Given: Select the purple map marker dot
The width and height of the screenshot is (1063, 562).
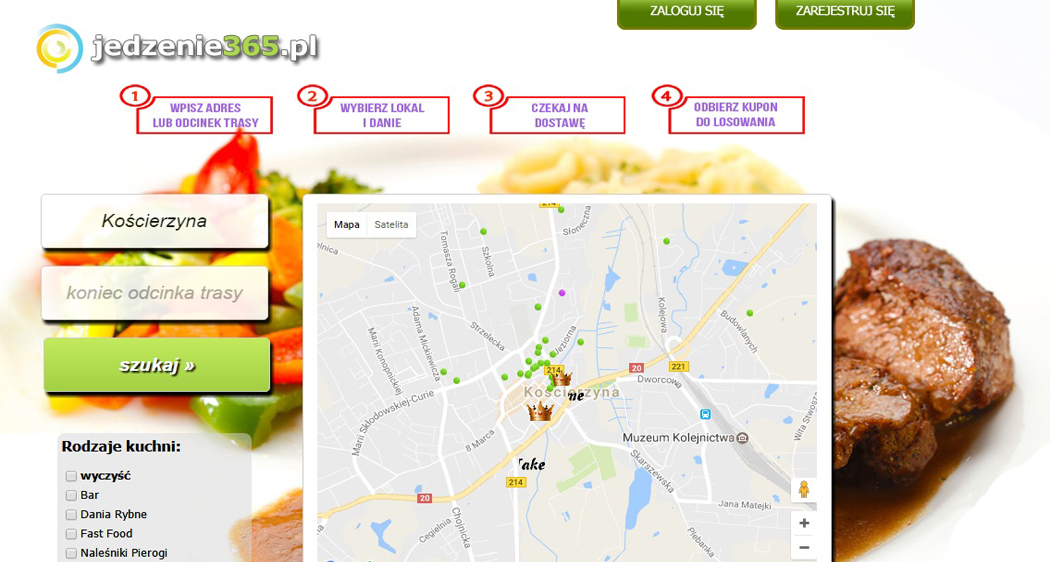Looking at the screenshot, I should pyautogui.click(x=562, y=293).
